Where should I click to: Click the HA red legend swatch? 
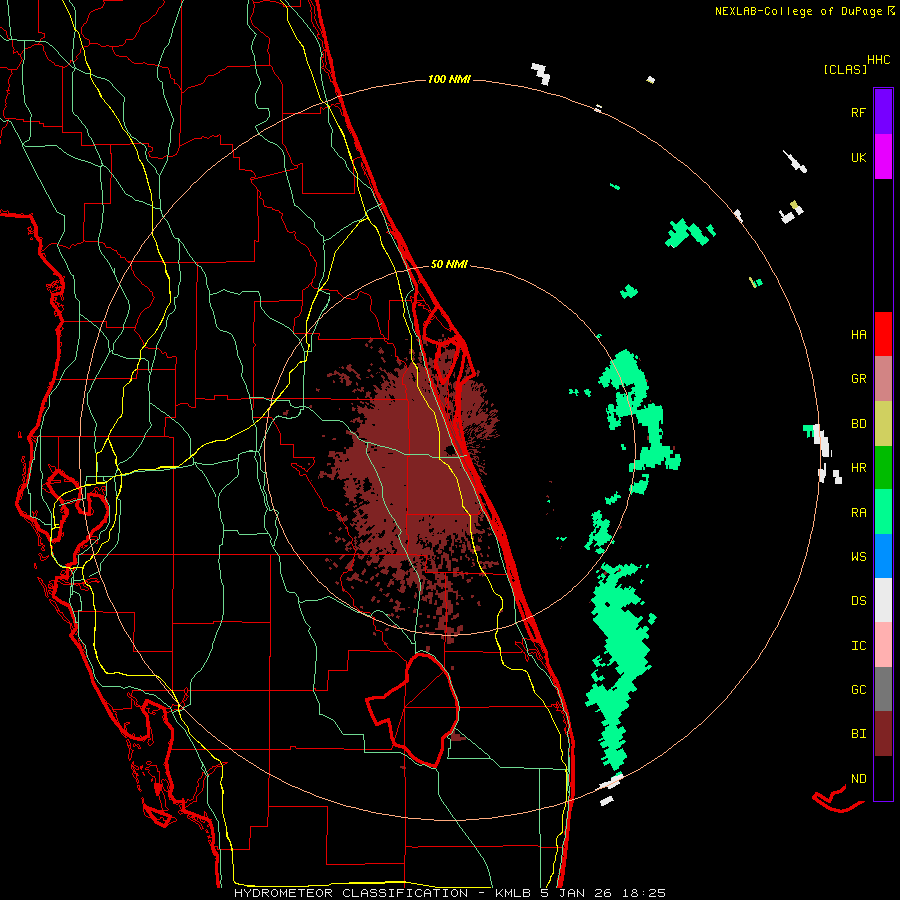tap(883, 334)
